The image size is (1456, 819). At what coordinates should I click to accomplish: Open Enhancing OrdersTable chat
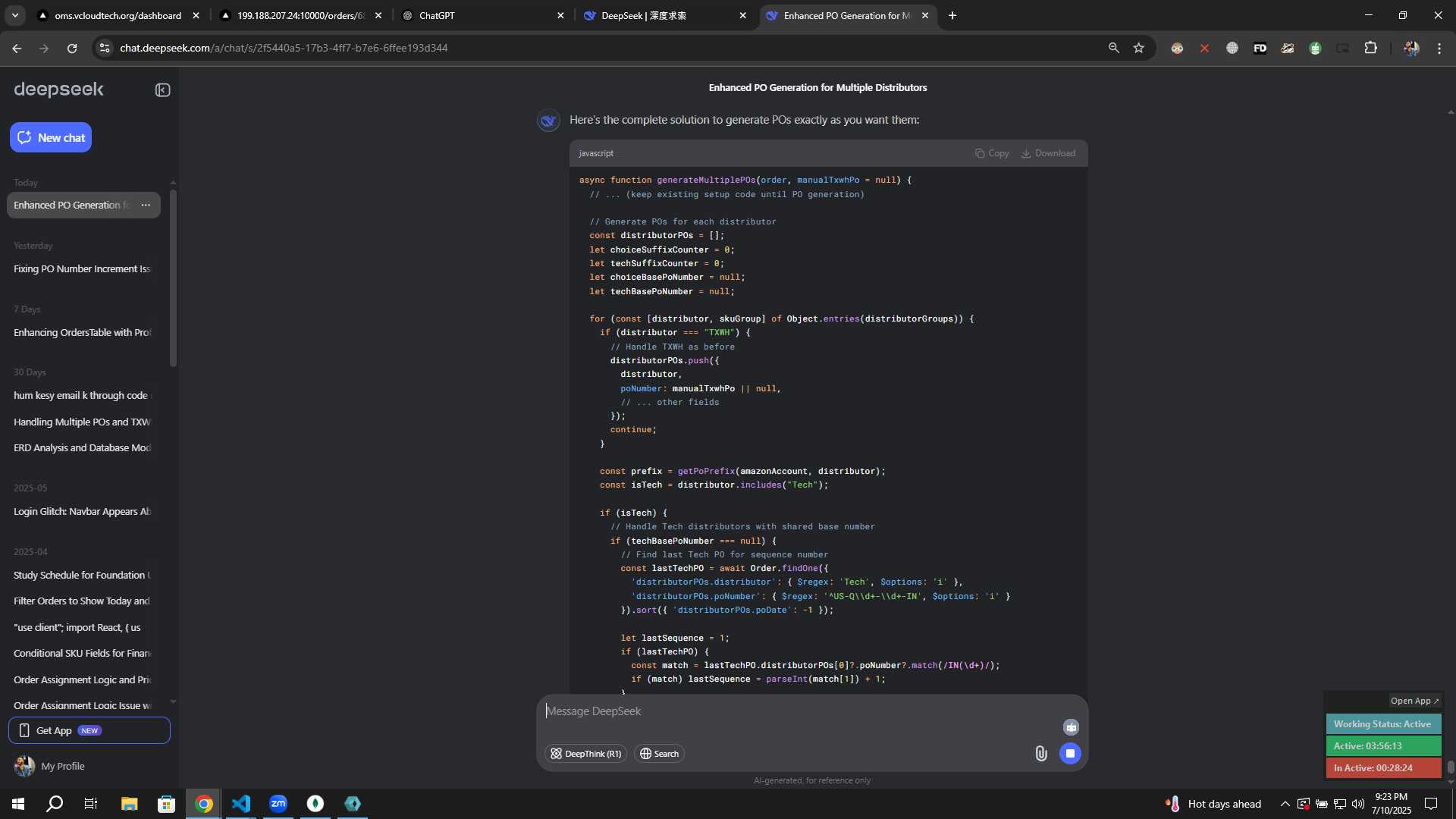point(82,332)
